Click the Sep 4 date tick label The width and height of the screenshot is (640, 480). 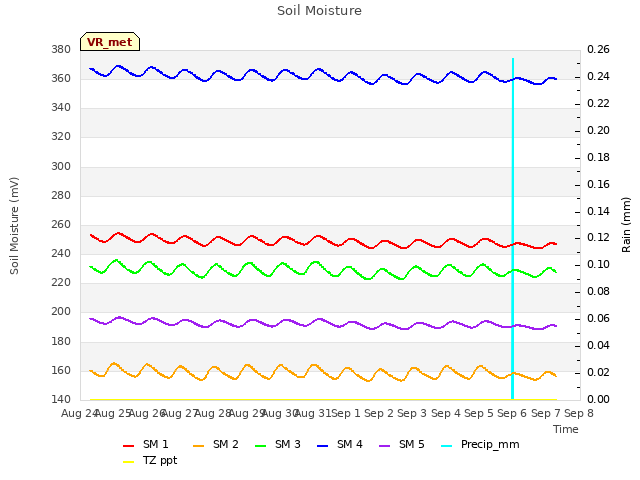tap(446, 413)
